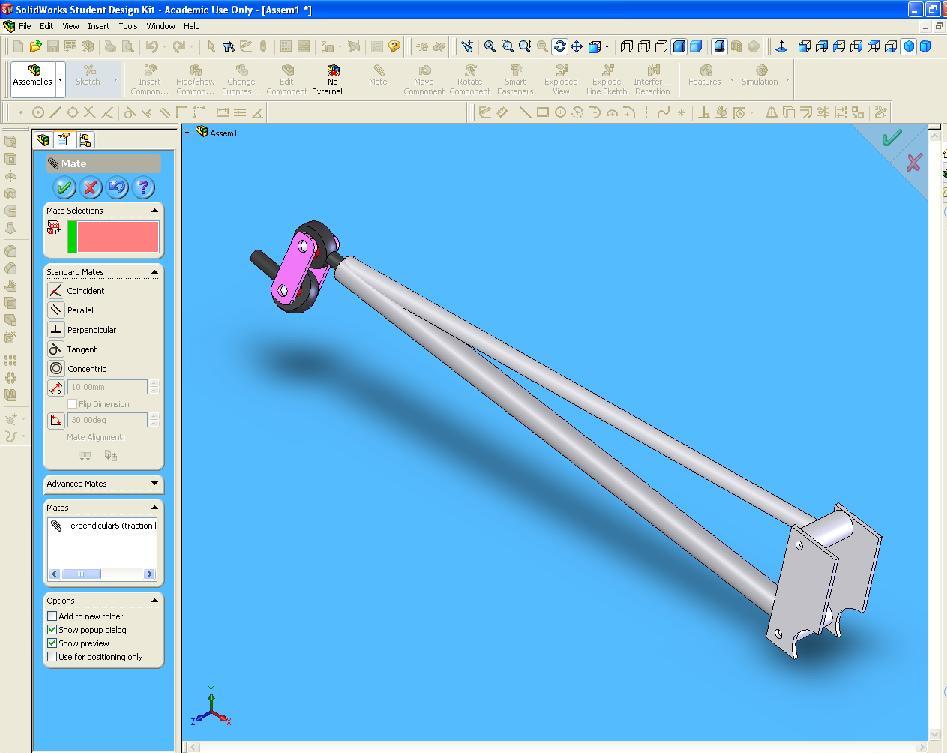Viewport: 947px width, 753px height.
Task: Click the Perpendicular mate button
Action: coord(56,330)
